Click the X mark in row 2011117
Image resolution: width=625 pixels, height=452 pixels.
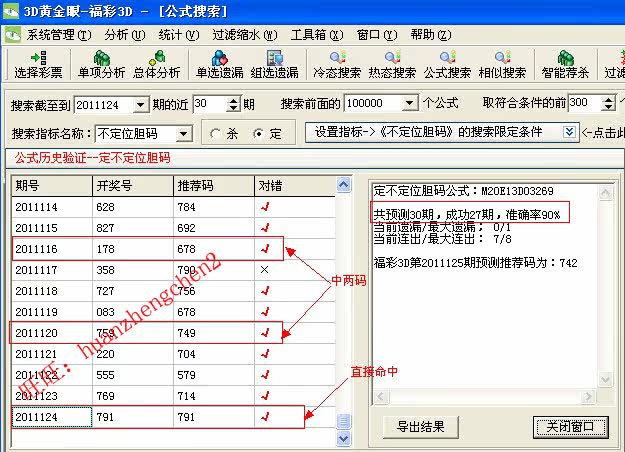[x=264, y=270]
